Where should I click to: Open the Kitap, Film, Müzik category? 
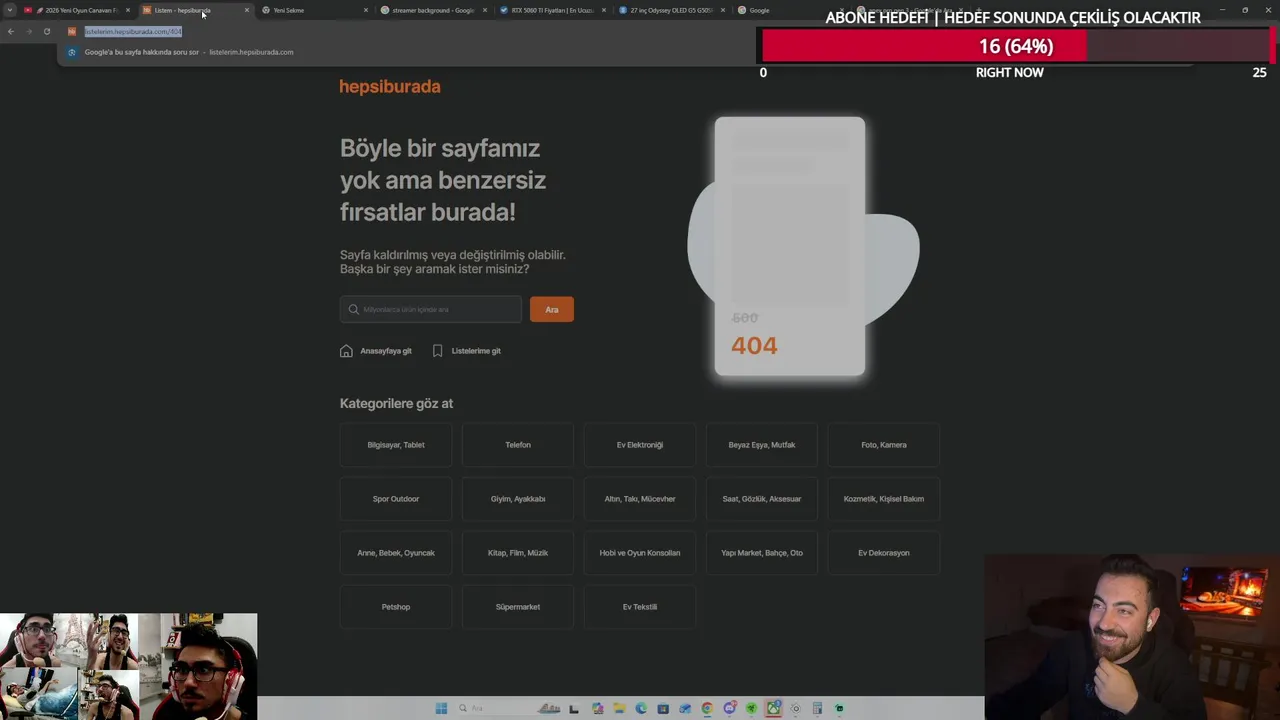click(518, 553)
